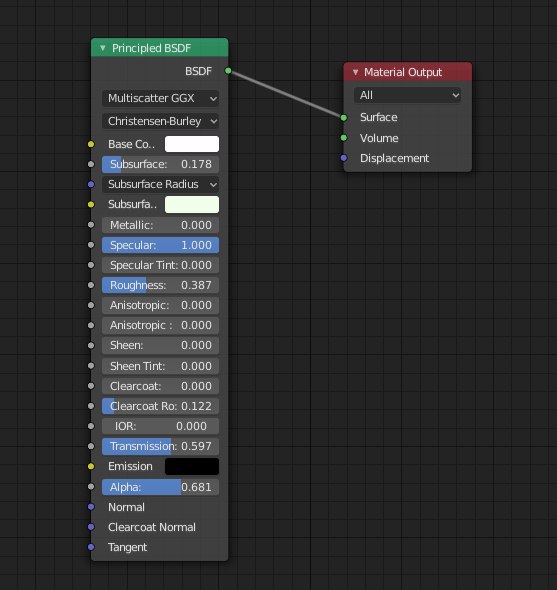Click the Alpha input socket
The width and height of the screenshot is (557, 590).
(x=91, y=487)
